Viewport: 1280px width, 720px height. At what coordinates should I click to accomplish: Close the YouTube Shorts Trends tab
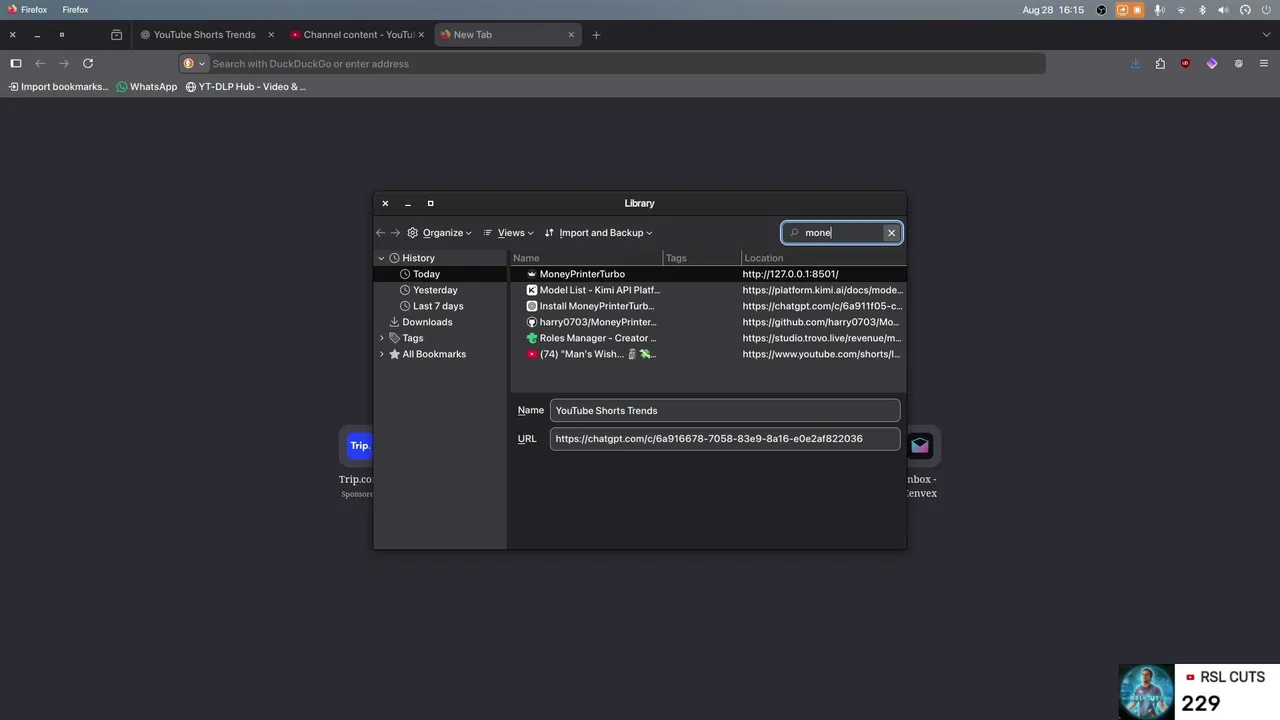(271, 35)
